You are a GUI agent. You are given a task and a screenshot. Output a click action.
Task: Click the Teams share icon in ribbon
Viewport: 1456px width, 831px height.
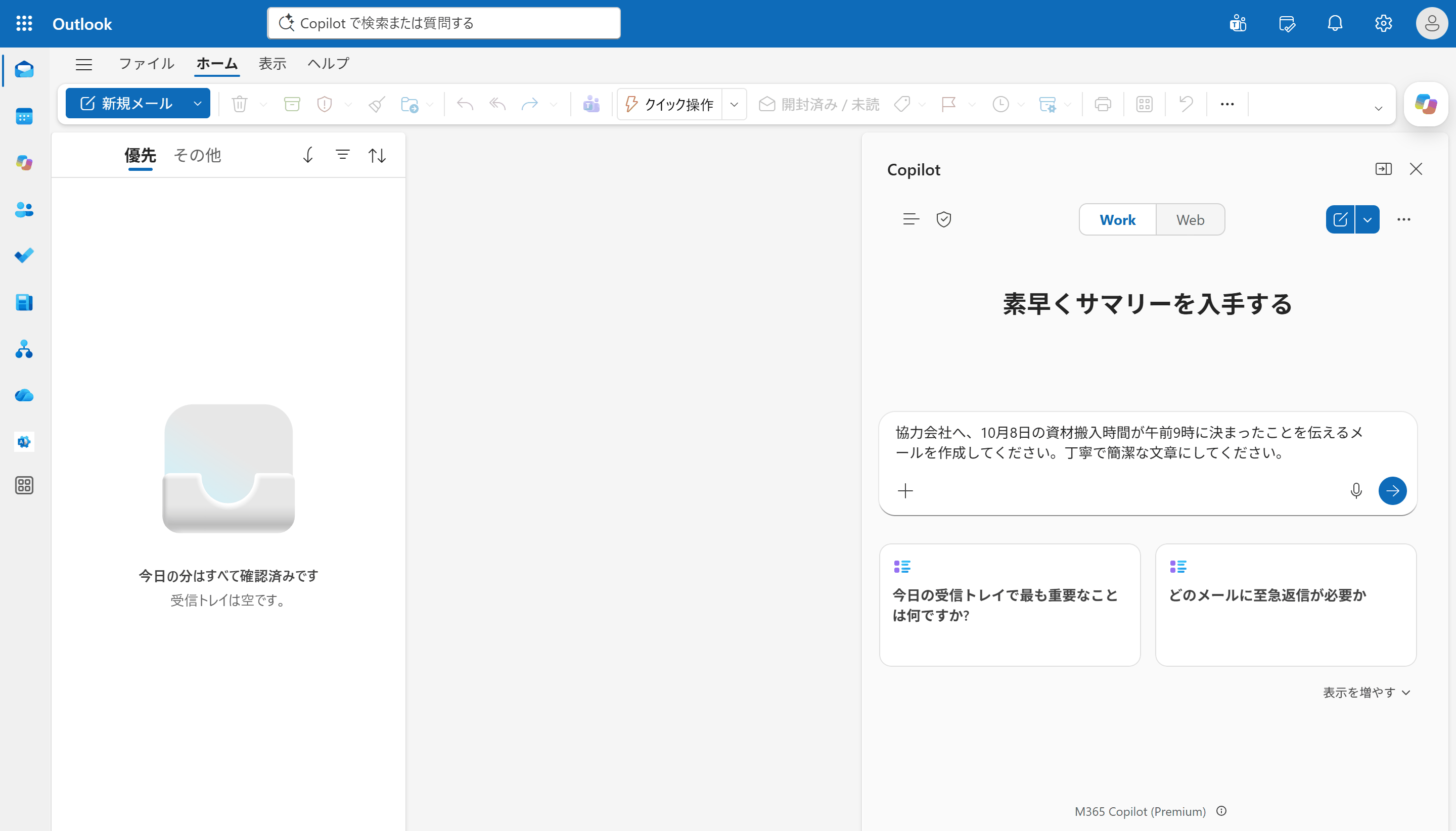point(591,104)
